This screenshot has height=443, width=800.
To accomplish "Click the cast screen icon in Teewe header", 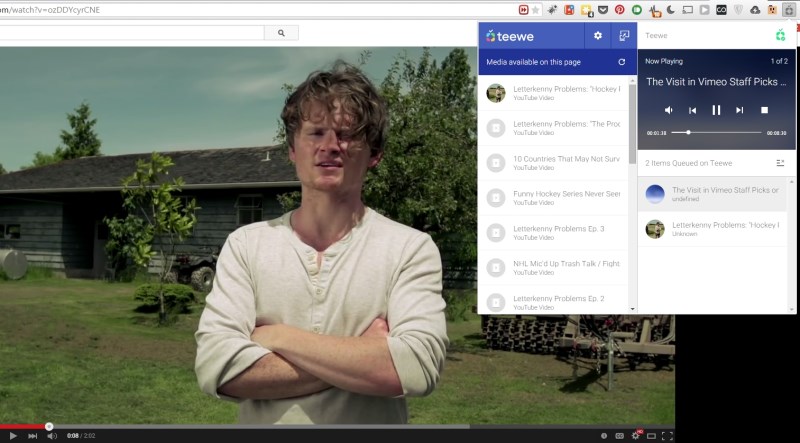I will click(624, 36).
